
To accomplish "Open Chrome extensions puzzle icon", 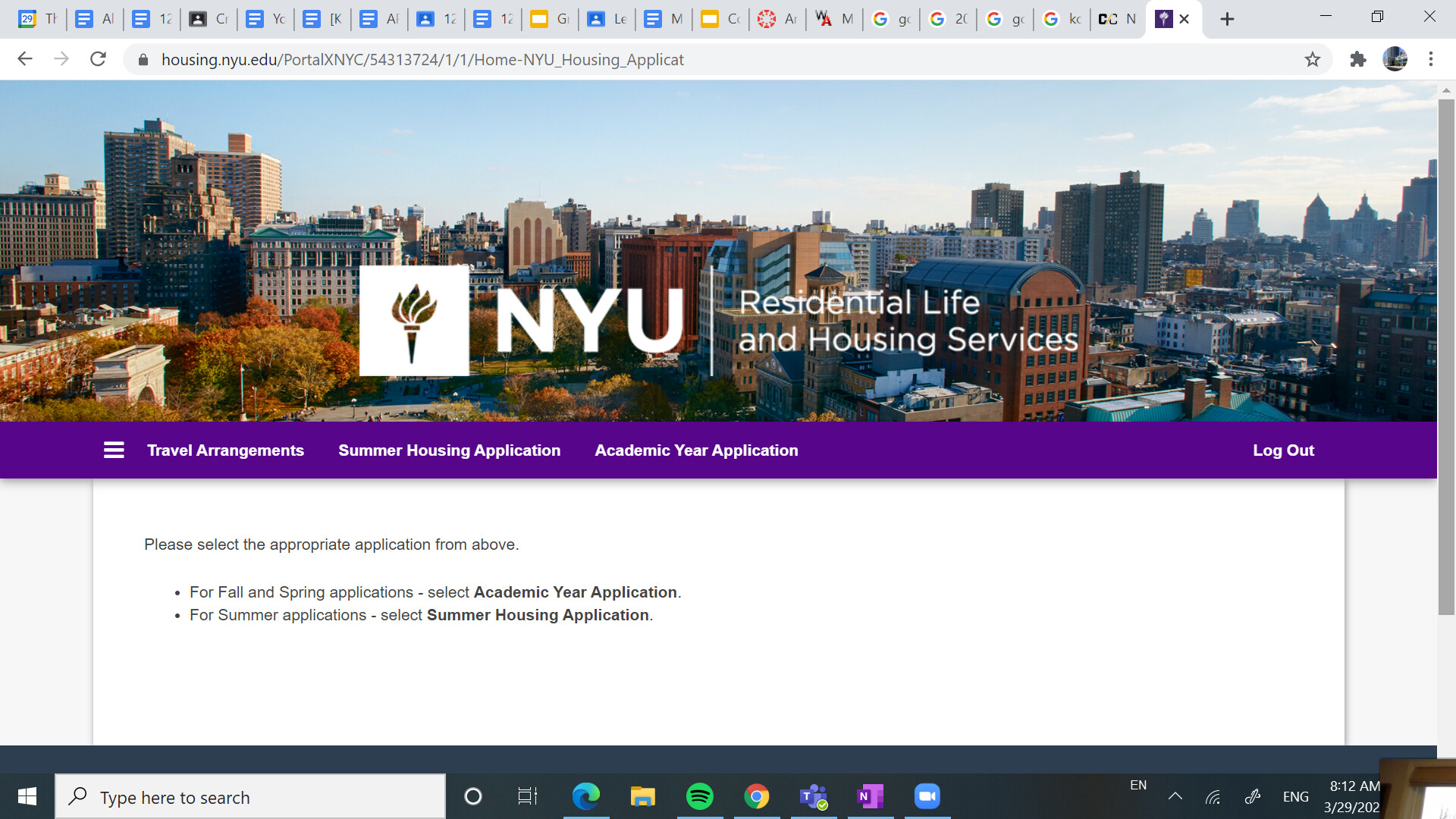I will 1357,59.
